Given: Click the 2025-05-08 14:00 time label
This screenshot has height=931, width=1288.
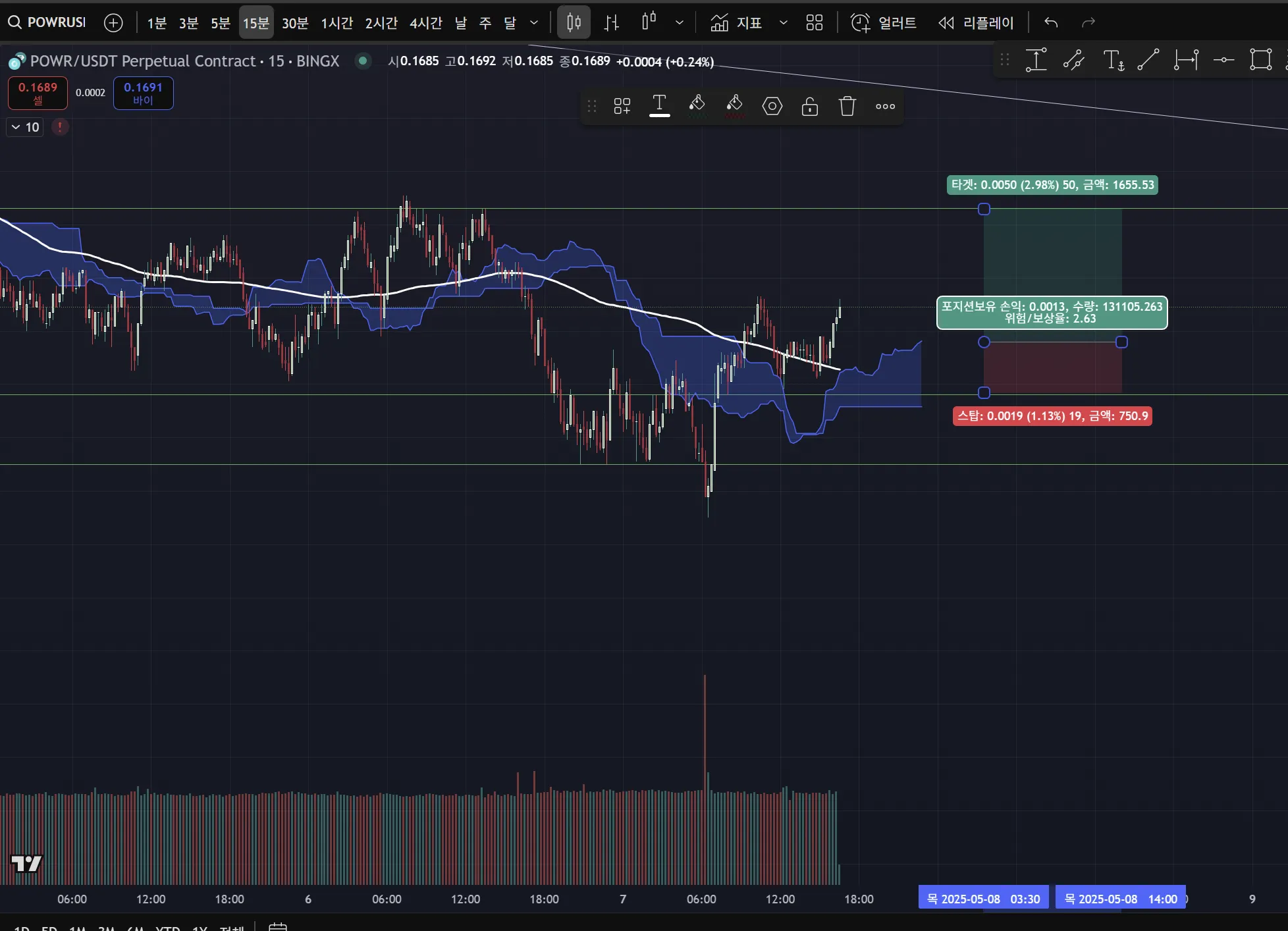Looking at the screenshot, I should (x=1120, y=899).
